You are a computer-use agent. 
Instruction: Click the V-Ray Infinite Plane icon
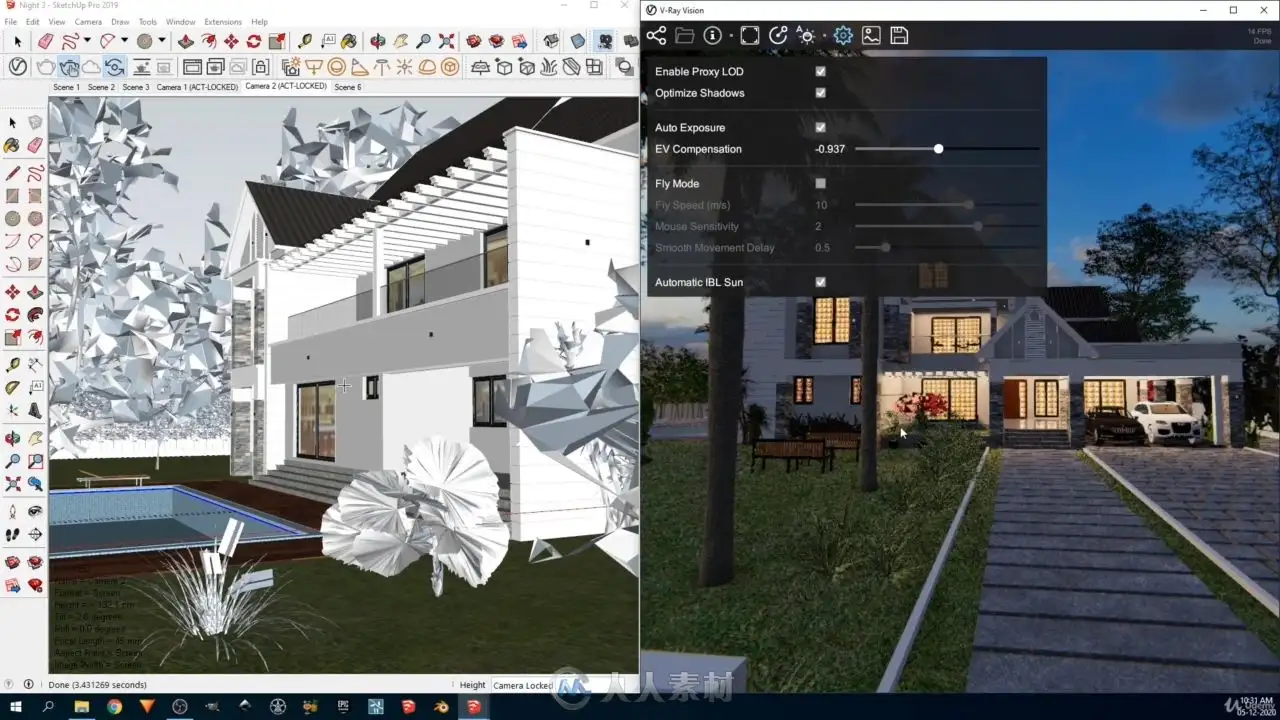point(481,68)
